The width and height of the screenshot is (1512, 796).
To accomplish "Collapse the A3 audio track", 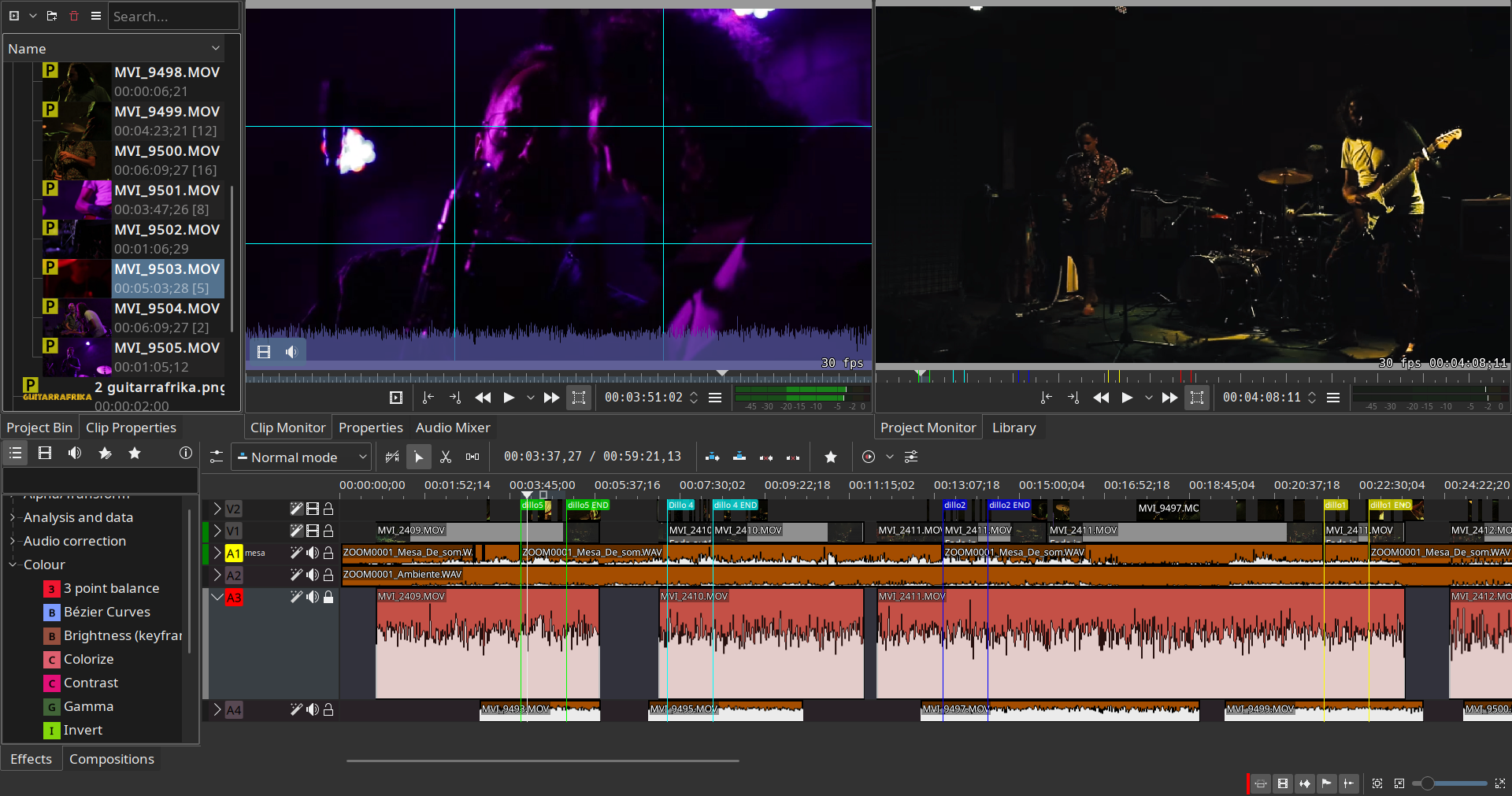I will coord(217,598).
